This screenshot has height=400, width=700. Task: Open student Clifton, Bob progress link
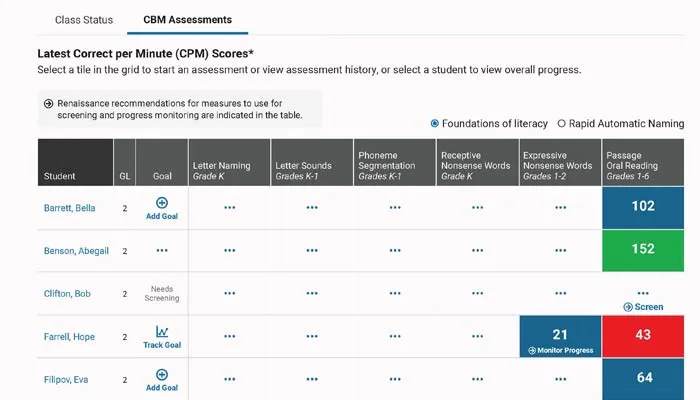[x=68, y=293]
